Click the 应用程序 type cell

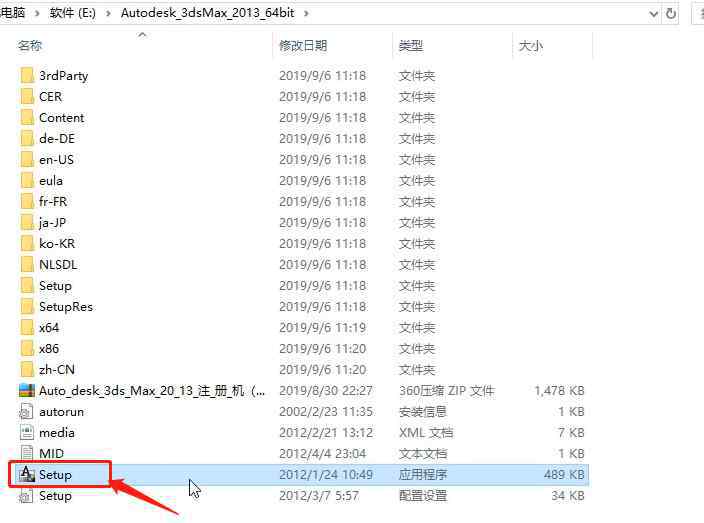(x=422, y=475)
